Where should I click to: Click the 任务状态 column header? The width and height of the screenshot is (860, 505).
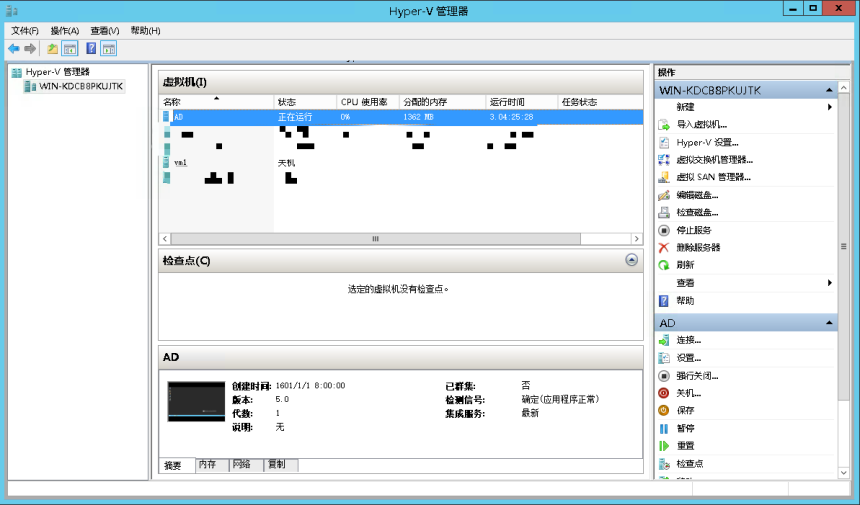coord(600,102)
